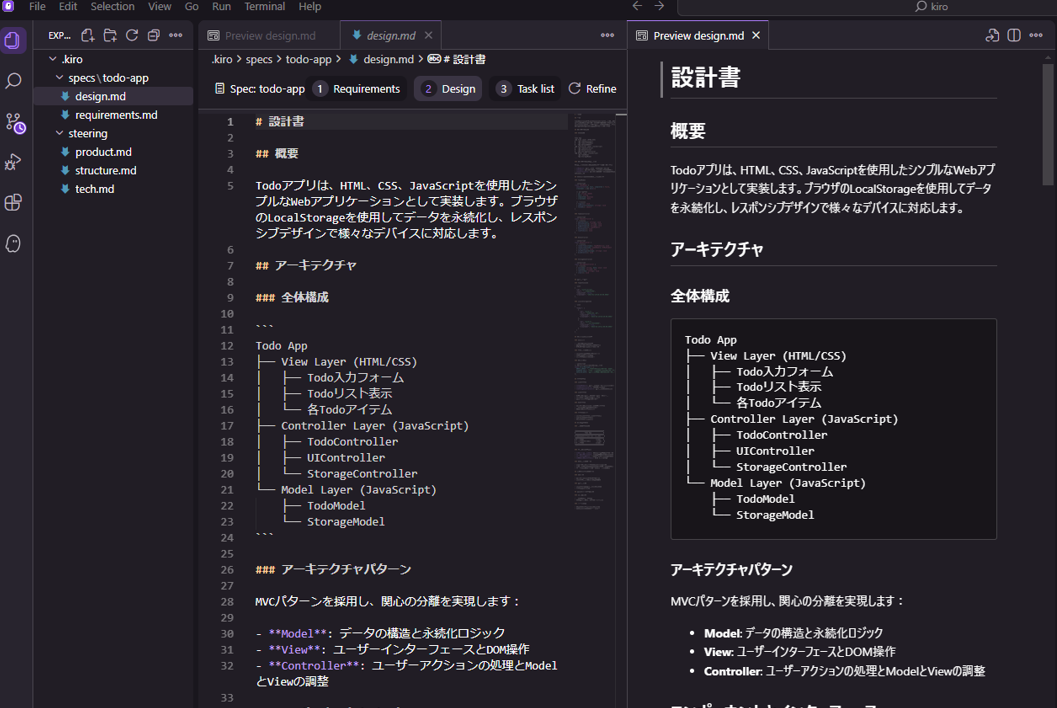Open the Edit menu
This screenshot has height=708, width=1057.
click(x=68, y=6)
